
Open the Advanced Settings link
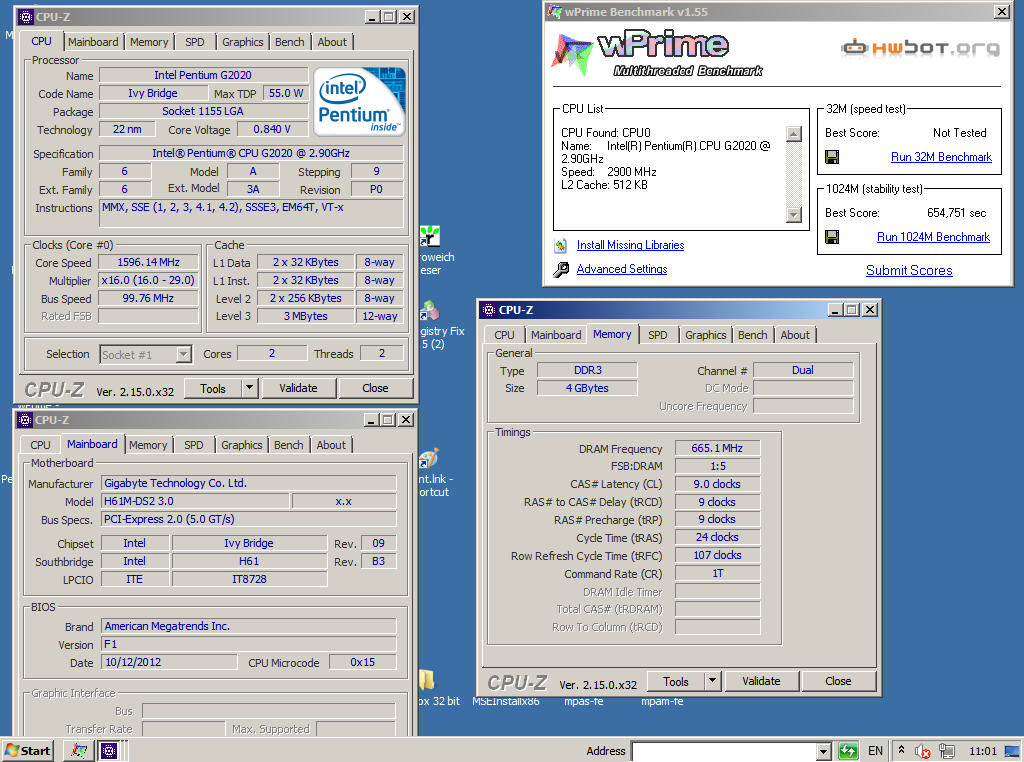tap(622, 269)
